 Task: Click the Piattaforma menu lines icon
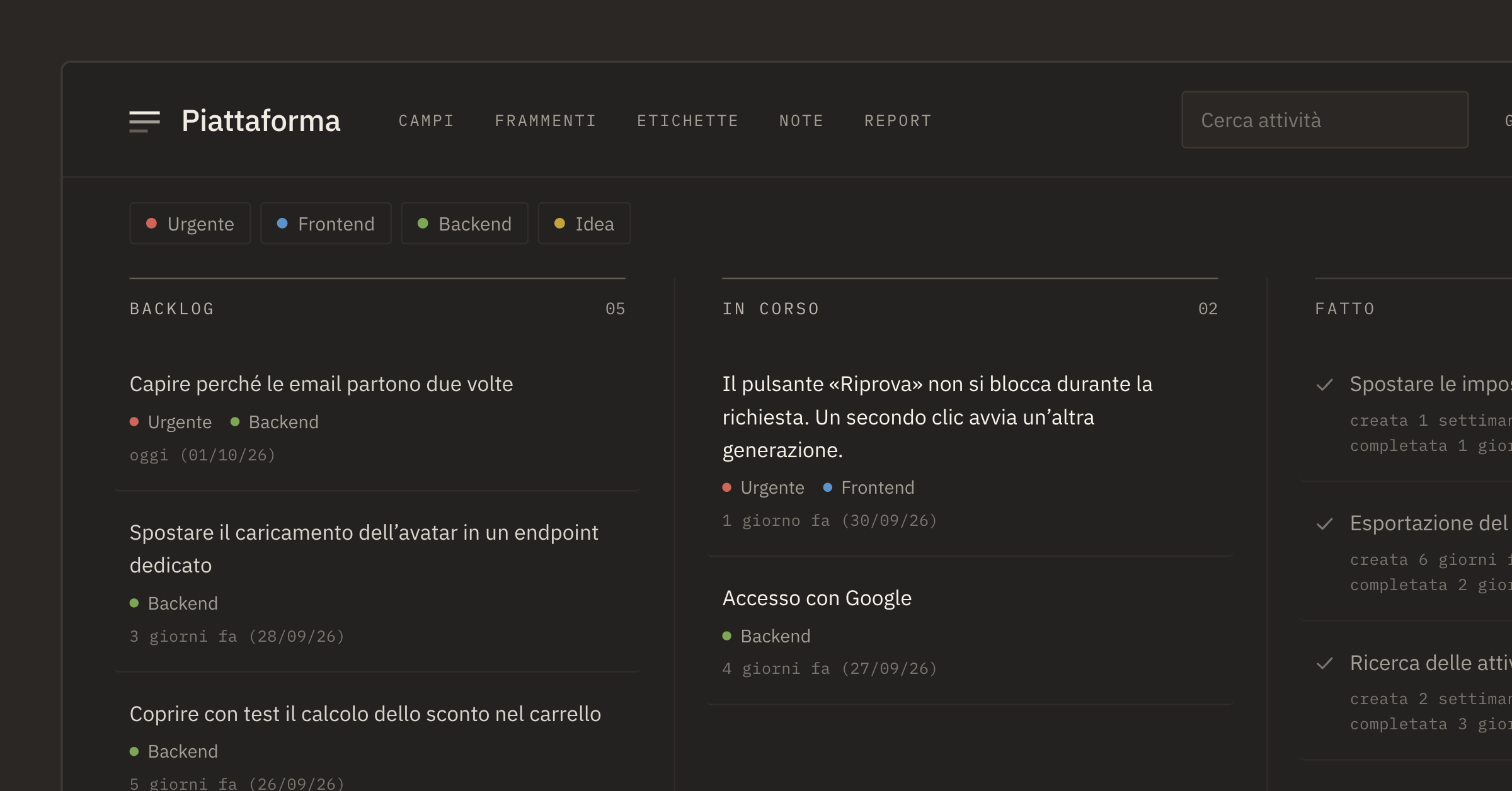pos(144,121)
